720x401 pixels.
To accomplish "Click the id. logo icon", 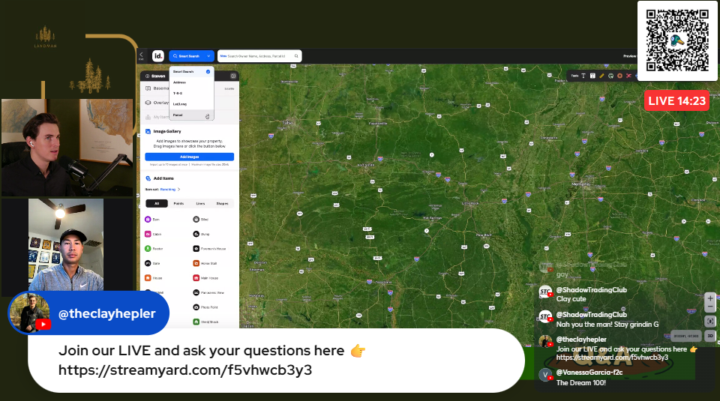I will click(158, 56).
